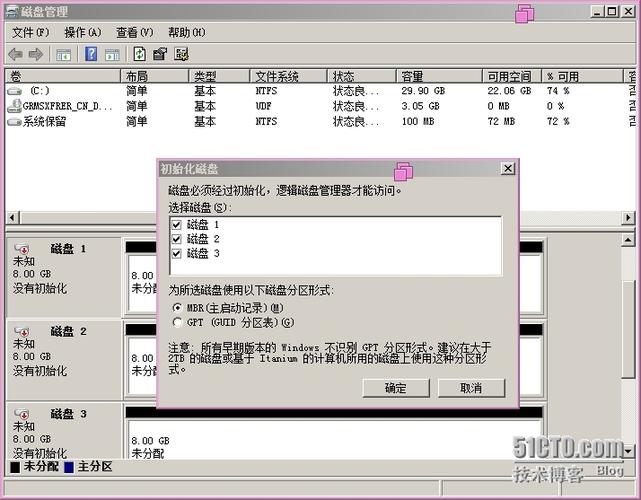Click the Forward arrow toolbar icon
Screen dimensions: 641x500
coord(36,54)
